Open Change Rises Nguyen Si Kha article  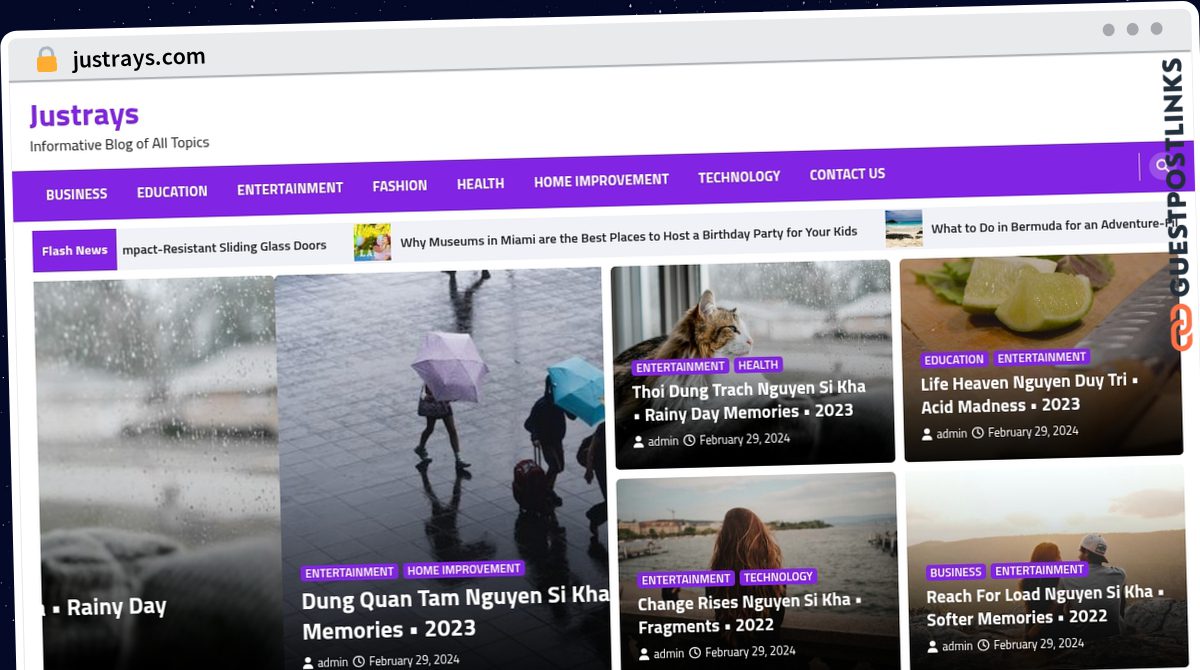pyautogui.click(x=750, y=613)
